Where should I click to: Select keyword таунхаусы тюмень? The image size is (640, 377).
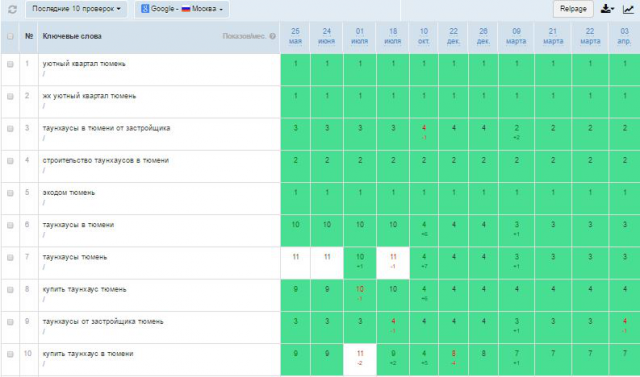click(x=75, y=257)
